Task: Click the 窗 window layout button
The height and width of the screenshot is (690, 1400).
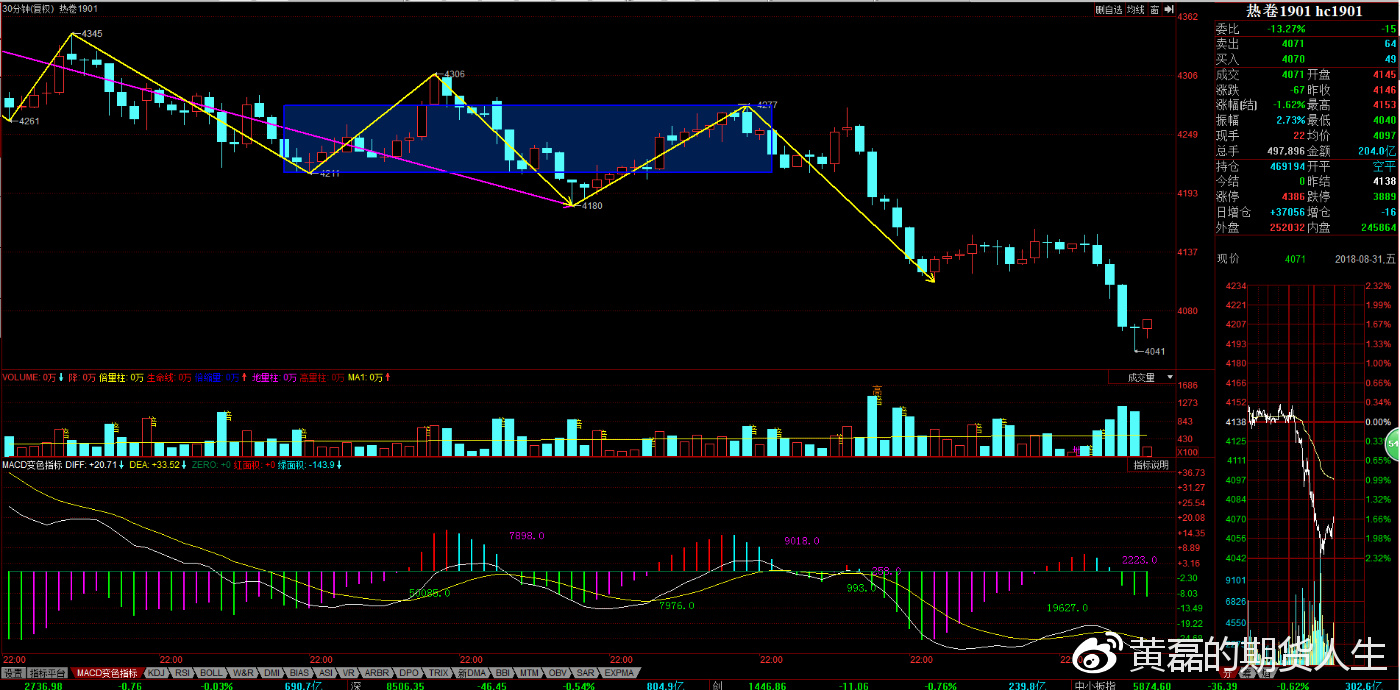Action: [1153, 9]
